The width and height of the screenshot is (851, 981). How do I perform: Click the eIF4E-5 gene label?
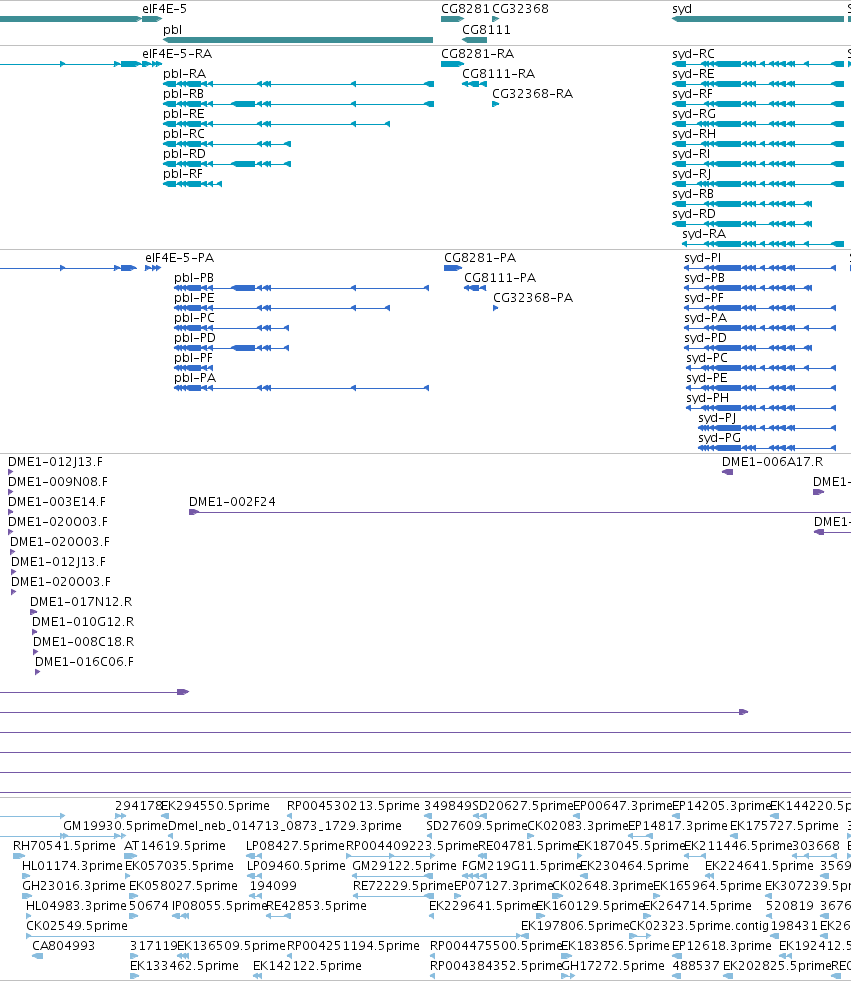pyautogui.click(x=164, y=9)
